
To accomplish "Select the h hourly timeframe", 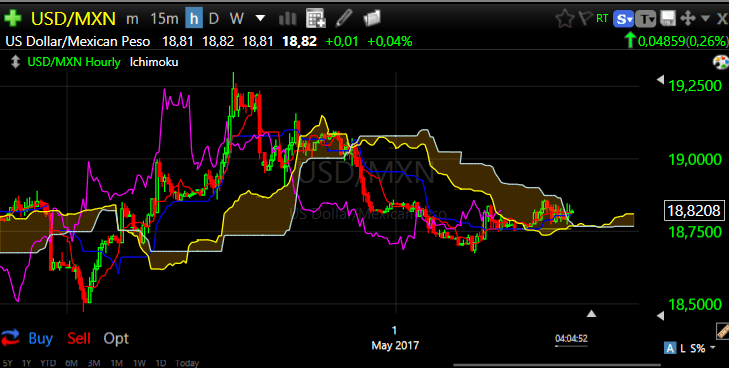I will [x=194, y=19].
